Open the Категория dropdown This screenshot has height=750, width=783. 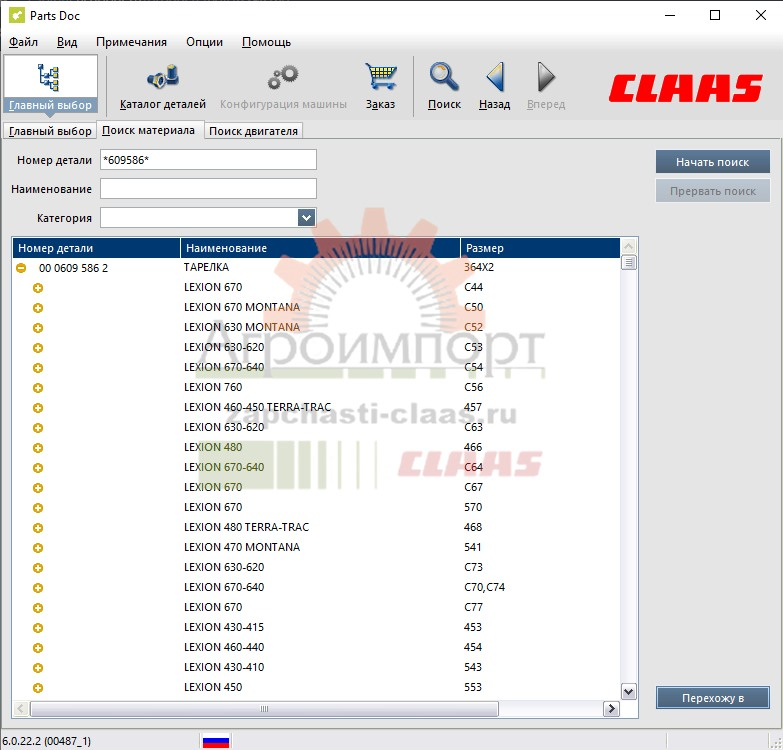click(x=306, y=218)
